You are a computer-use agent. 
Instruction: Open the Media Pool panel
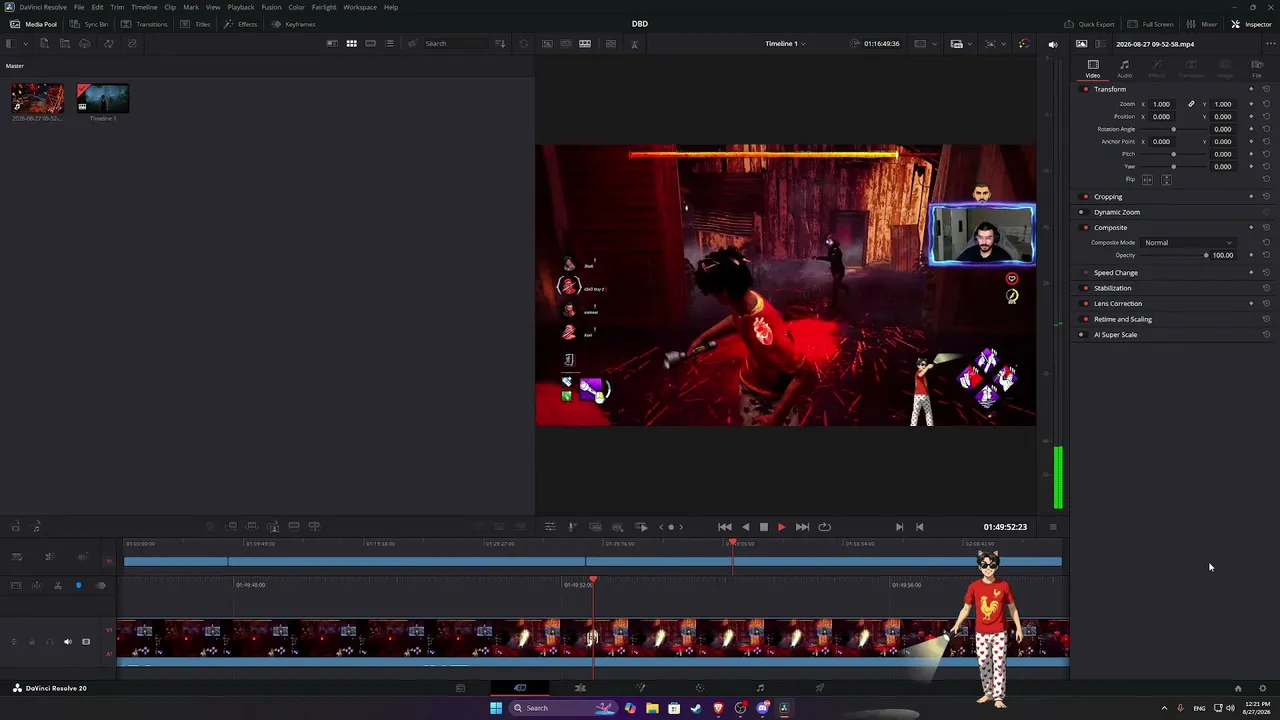point(33,24)
